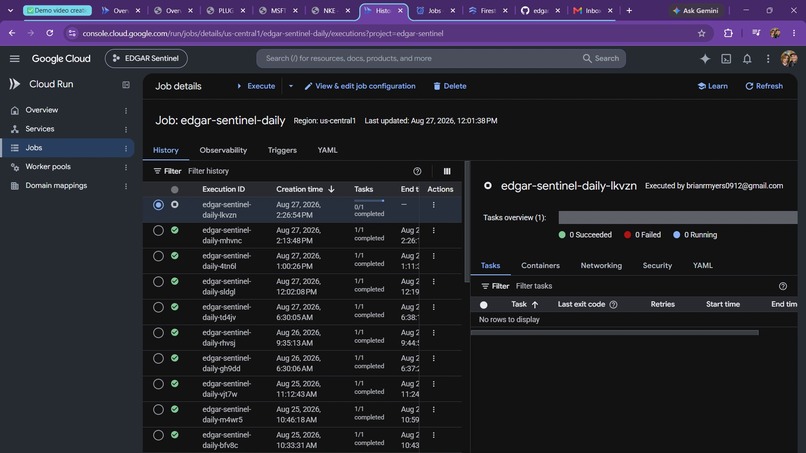Select radio button for edgar-sentinel-daily-m4wr5
The height and width of the screenshot is (453, 806).
(x=158, y=410)
